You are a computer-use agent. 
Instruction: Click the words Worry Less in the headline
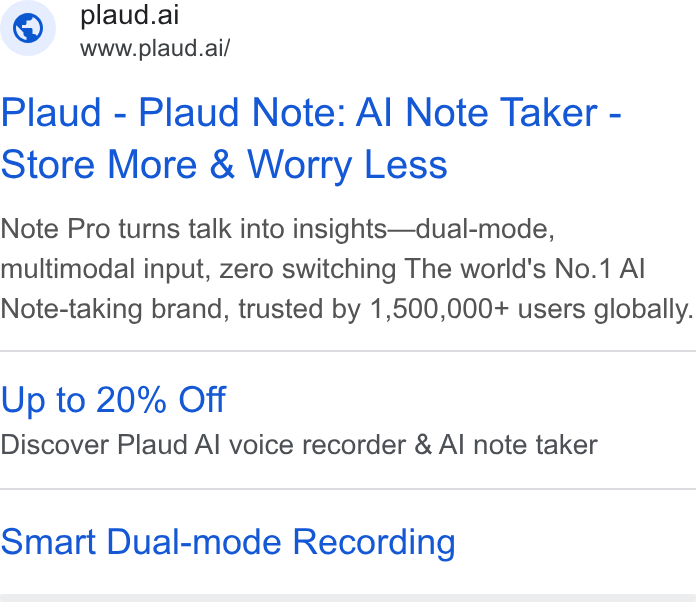(348, 165)
